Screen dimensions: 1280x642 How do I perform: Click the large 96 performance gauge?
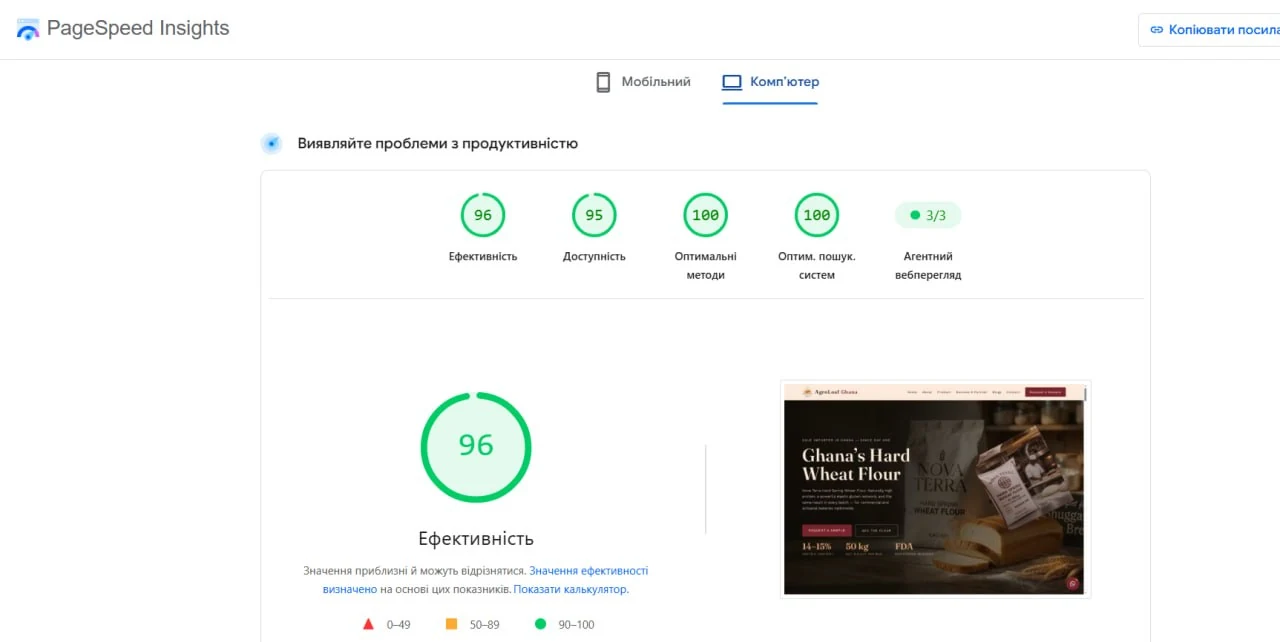476,447
